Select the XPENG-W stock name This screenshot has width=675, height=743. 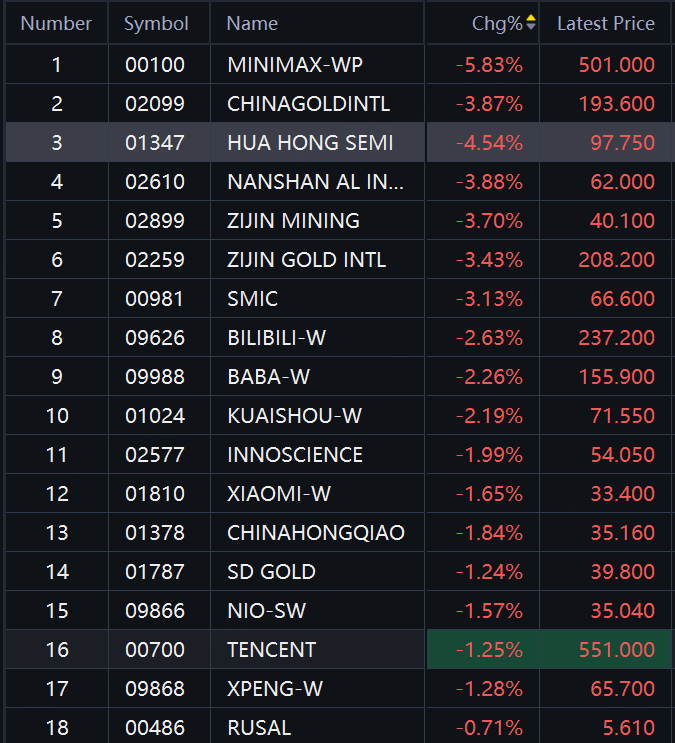[x=275, y=689]
